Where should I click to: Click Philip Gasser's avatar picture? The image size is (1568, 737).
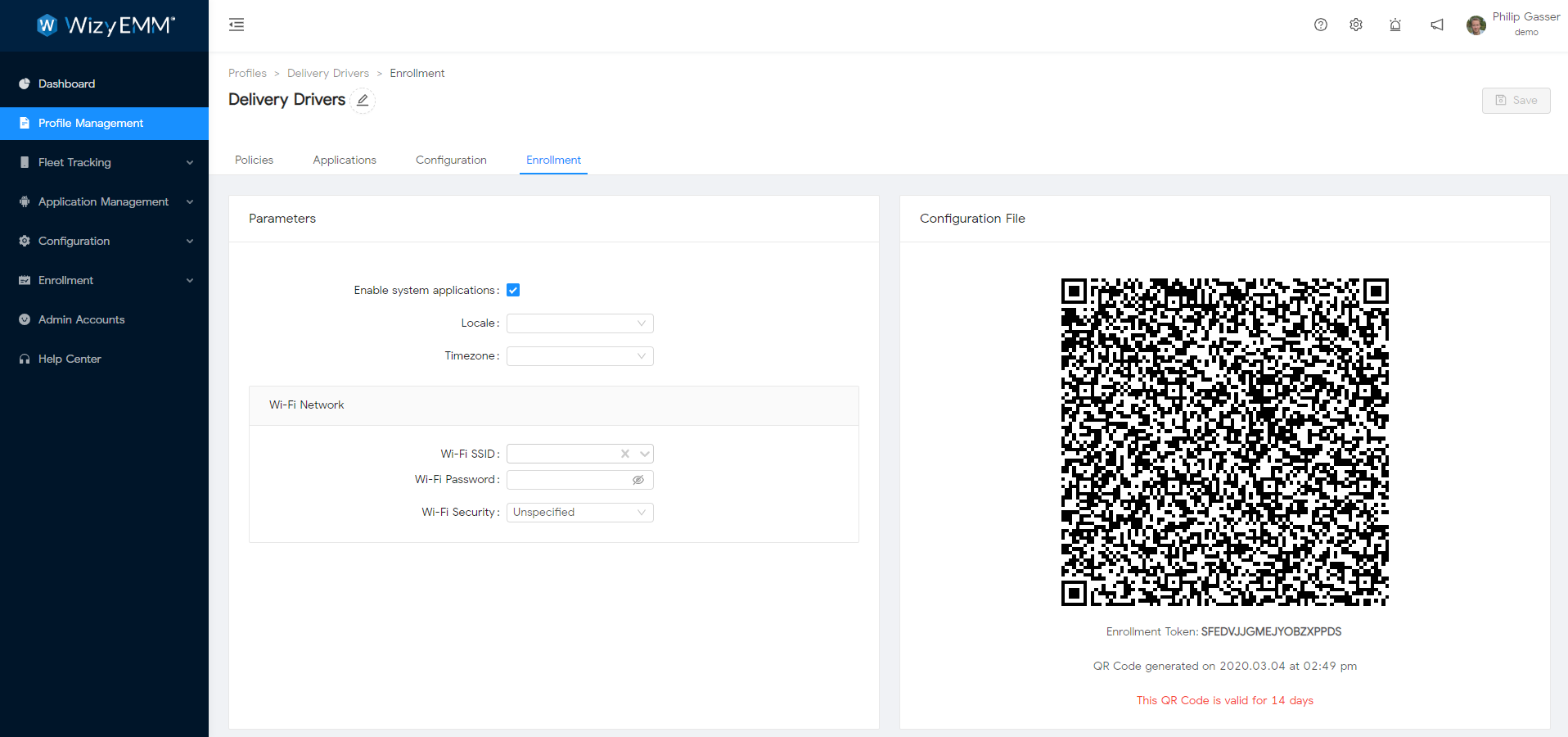point(1476,25)
